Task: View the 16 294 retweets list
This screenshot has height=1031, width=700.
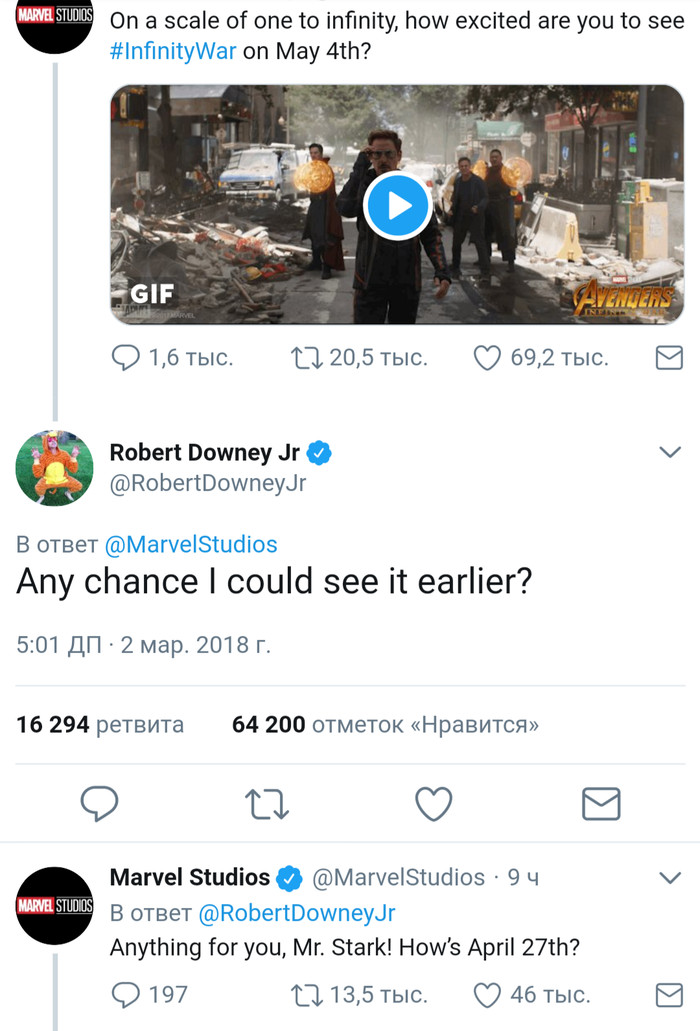Action: [x=100, y=724]
